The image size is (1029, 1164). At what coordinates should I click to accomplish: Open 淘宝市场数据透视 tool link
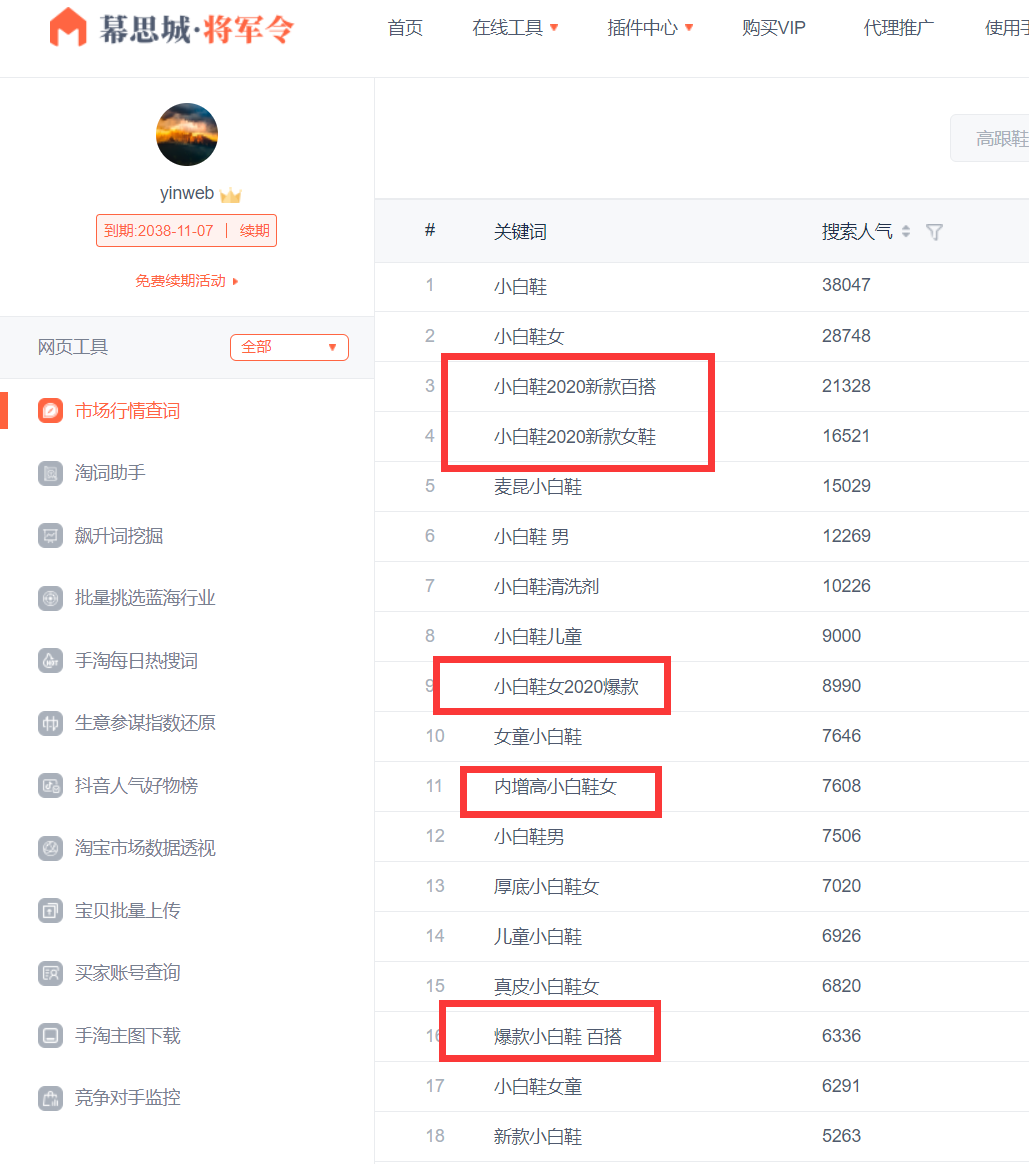coord(146,848)
